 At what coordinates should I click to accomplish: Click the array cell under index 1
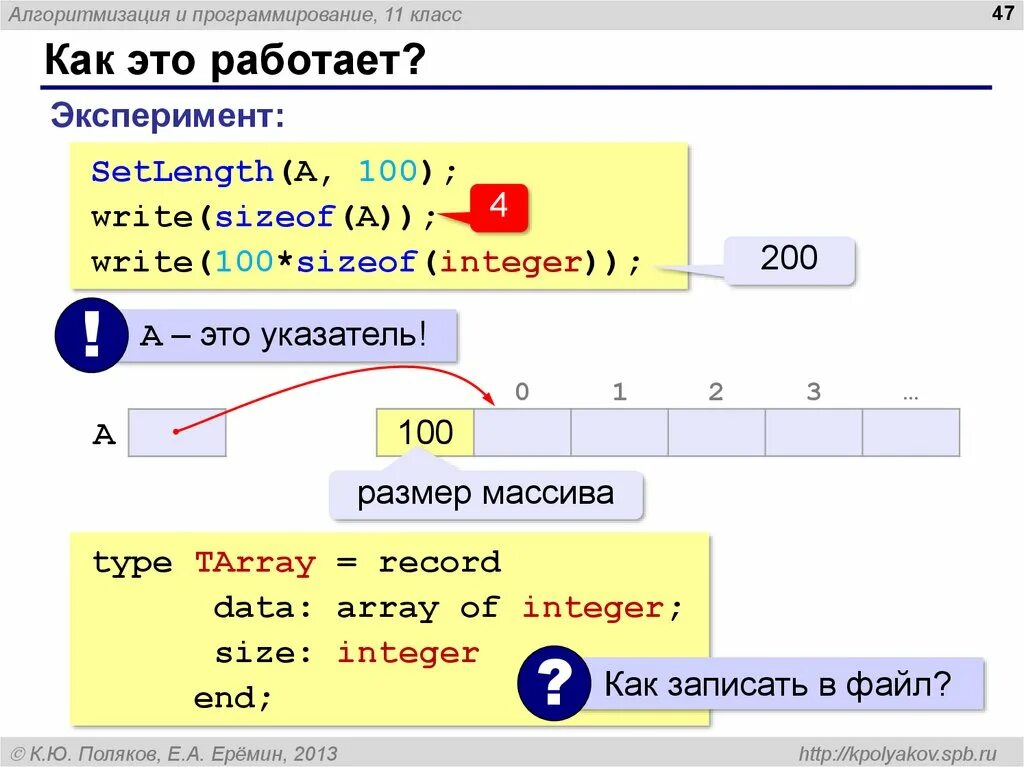pyautogui.click(x=619, y=432)
